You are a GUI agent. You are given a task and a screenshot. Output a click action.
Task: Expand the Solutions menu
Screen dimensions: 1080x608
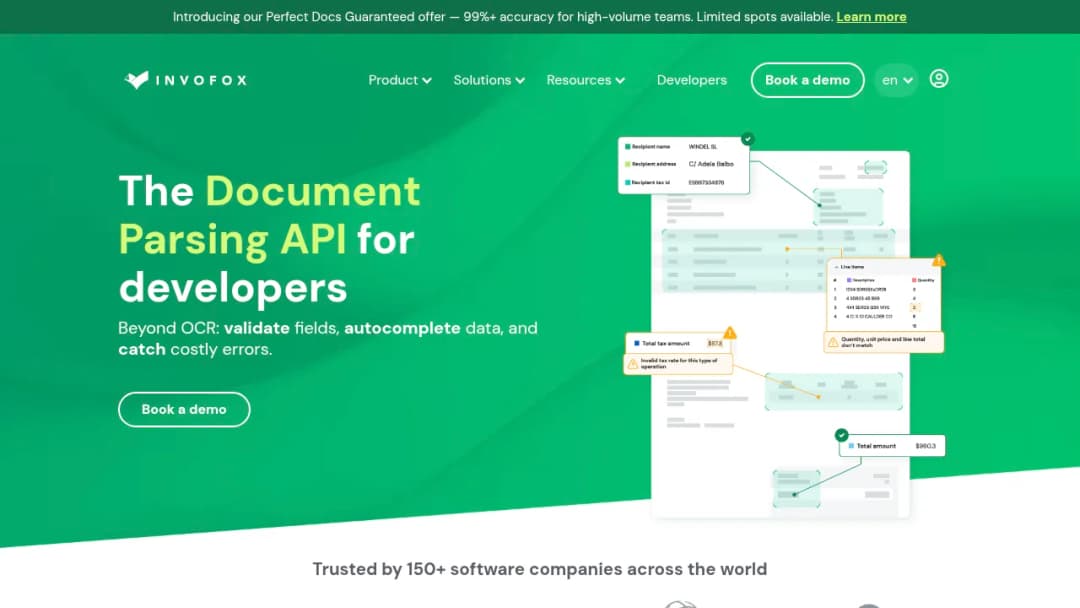click(x=489, y=80)
